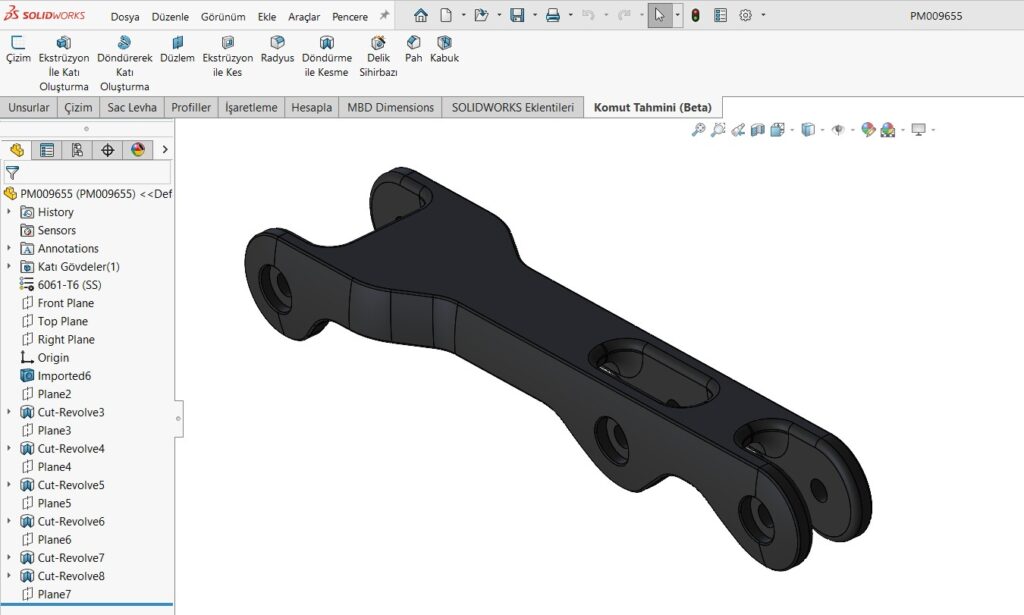This screenshot has height=615, width=1024.
Task: Expand the Katı Gövdeler(1) folder
Action: (x=9, y=267)
